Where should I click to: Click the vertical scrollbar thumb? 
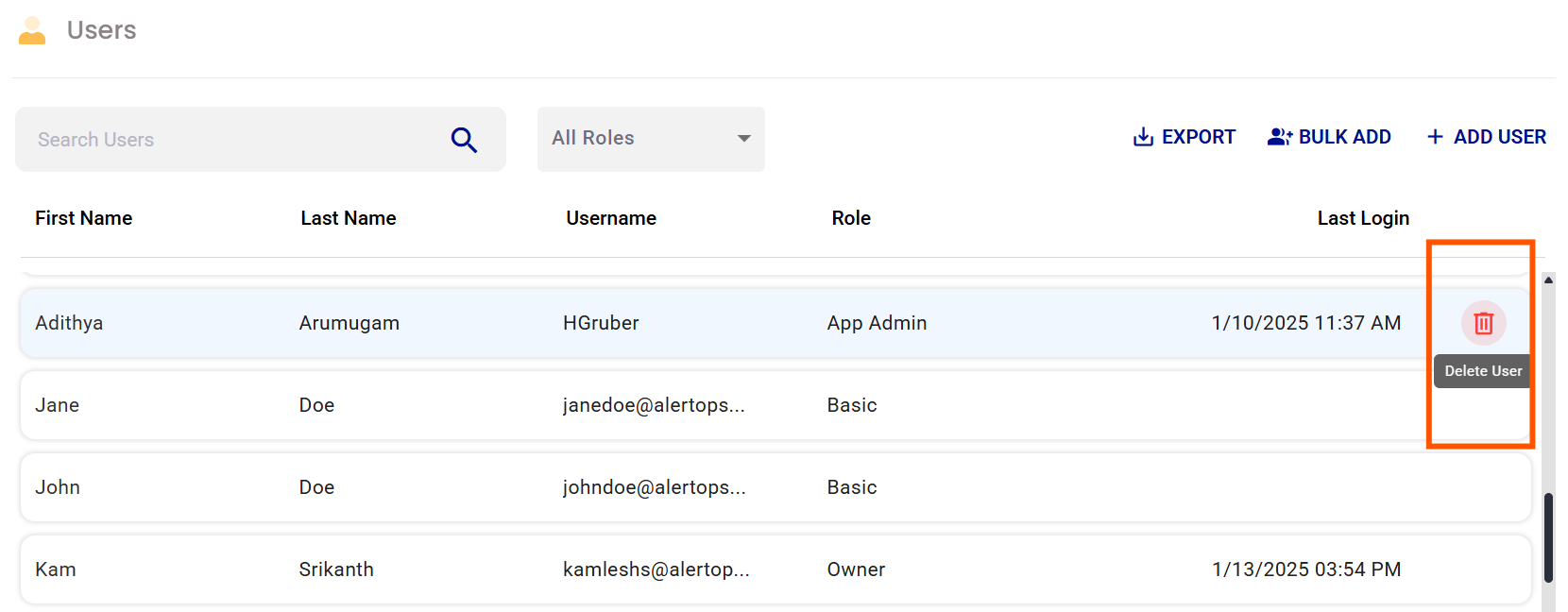1548,538
